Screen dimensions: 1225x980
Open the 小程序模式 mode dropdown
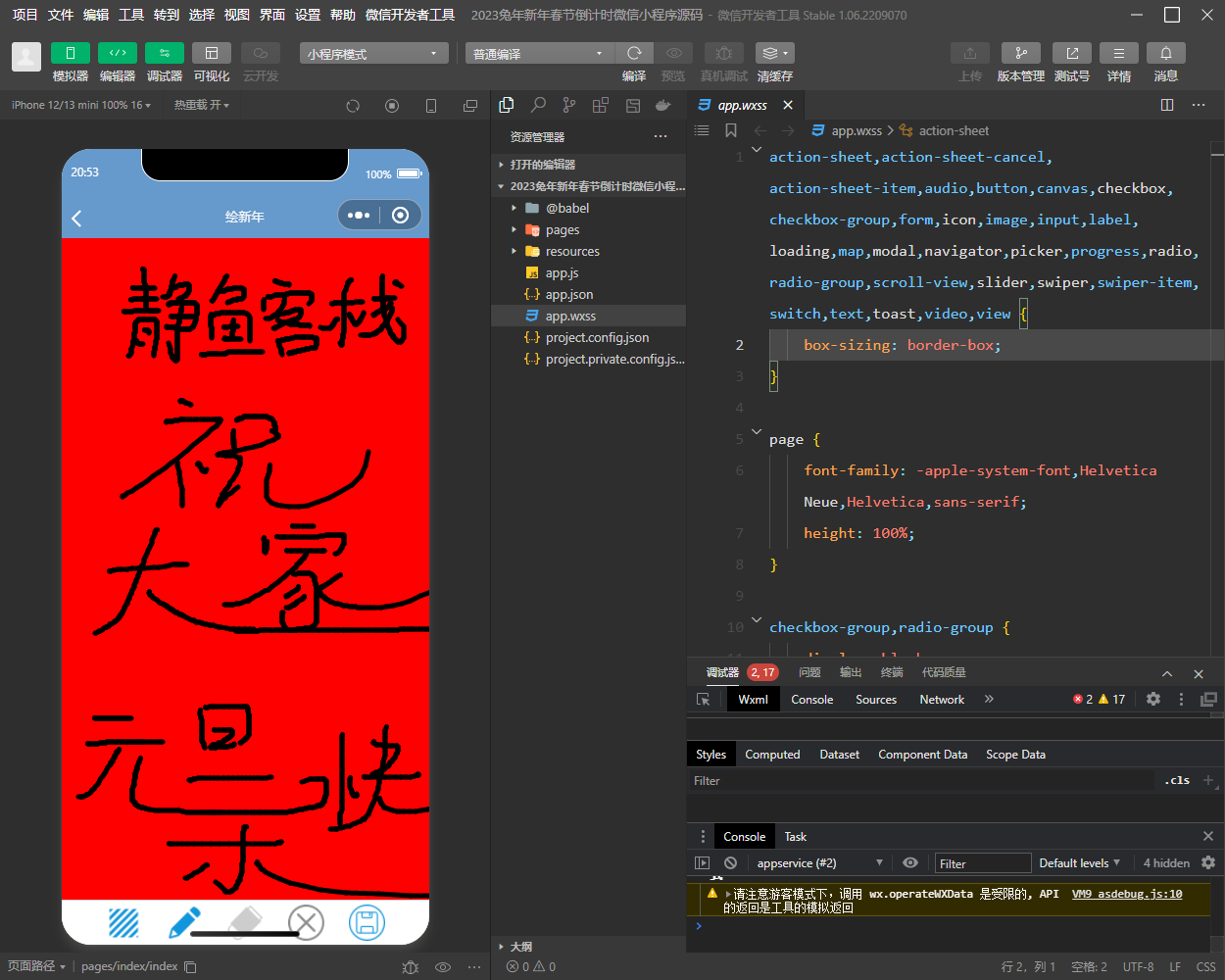[372, 54]
